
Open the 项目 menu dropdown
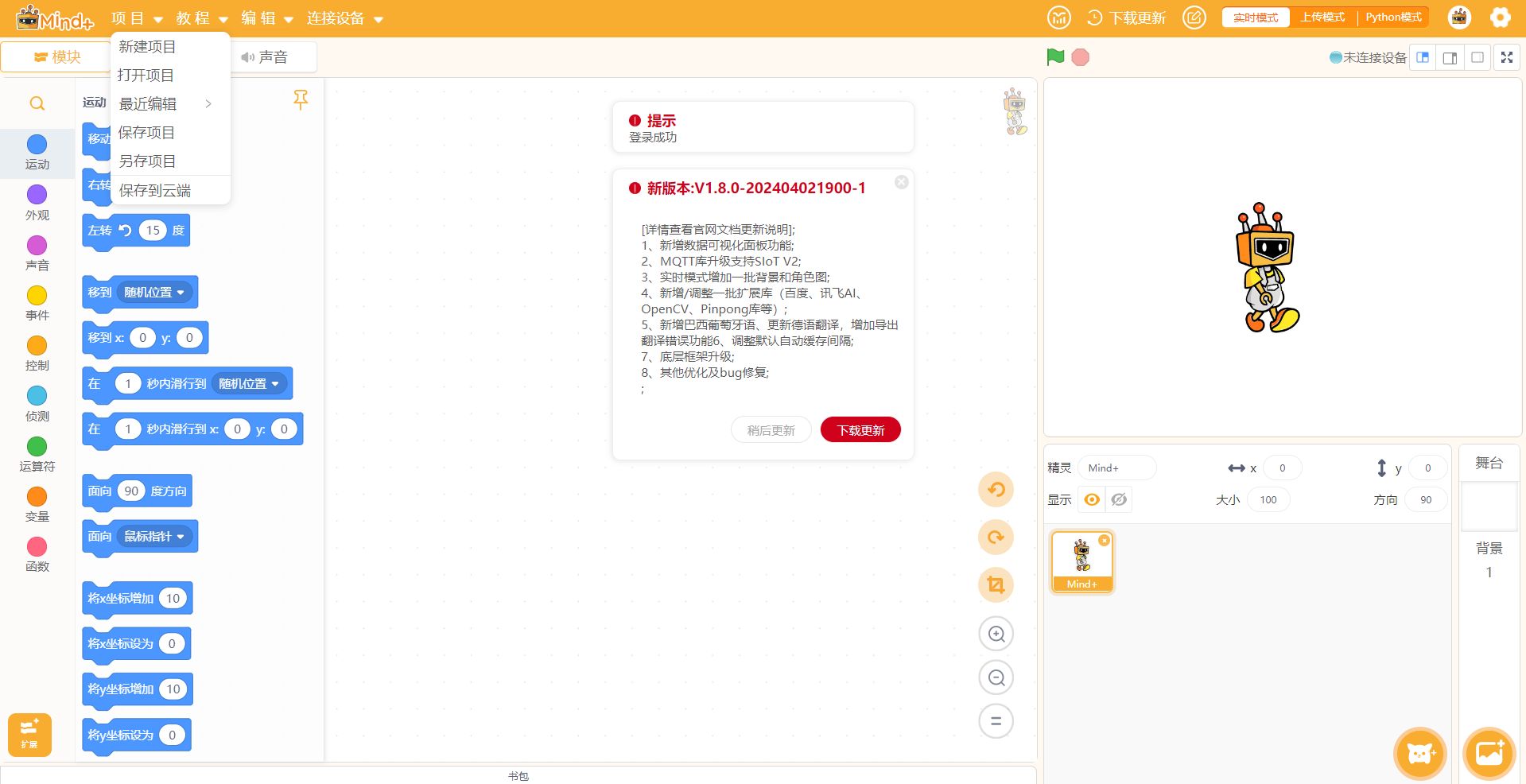click(x=137, y=18)
